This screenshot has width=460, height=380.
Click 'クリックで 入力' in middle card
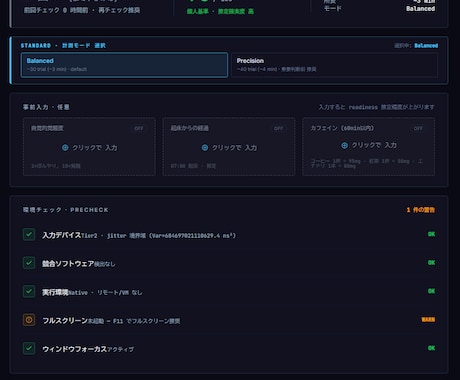235,148
